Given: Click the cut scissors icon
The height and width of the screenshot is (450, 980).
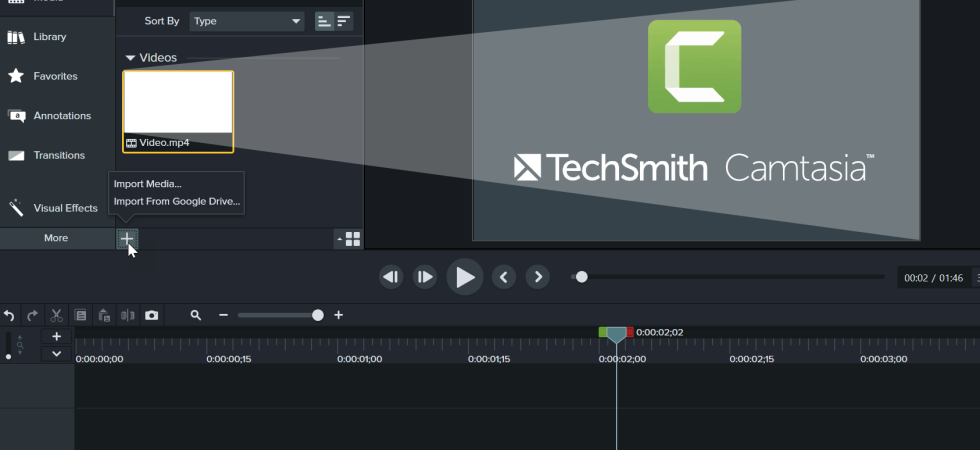Looking at the screenshot, I should coord(56,316).
